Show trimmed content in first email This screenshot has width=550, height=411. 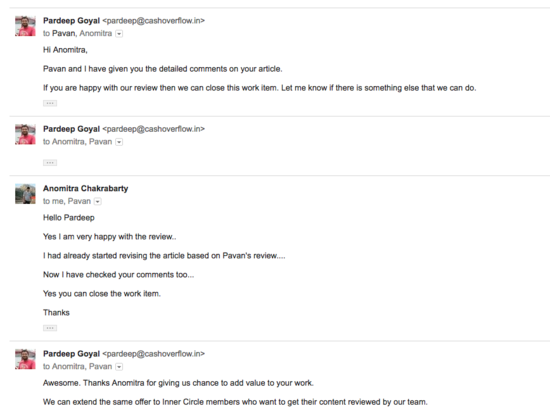(x=50, y=103)
